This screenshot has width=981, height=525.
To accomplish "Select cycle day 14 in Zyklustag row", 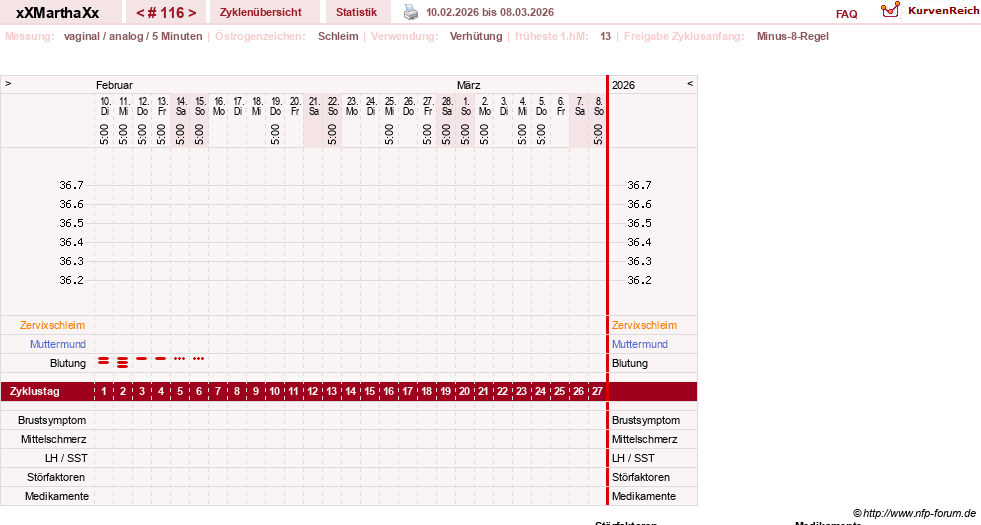I will coord(350,392).
